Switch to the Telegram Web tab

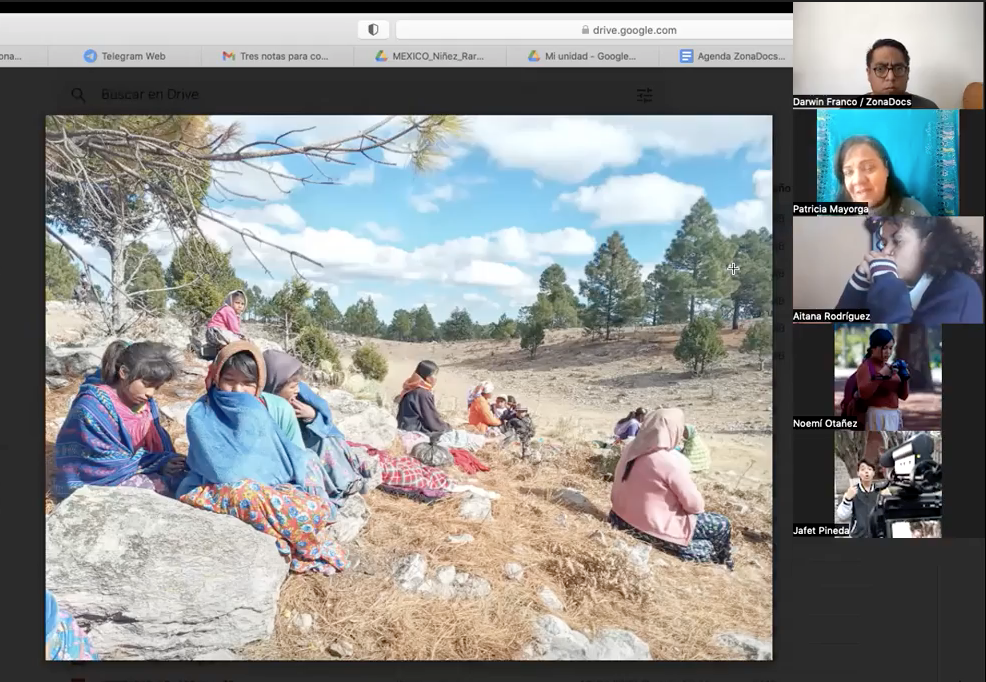[133, 56]
